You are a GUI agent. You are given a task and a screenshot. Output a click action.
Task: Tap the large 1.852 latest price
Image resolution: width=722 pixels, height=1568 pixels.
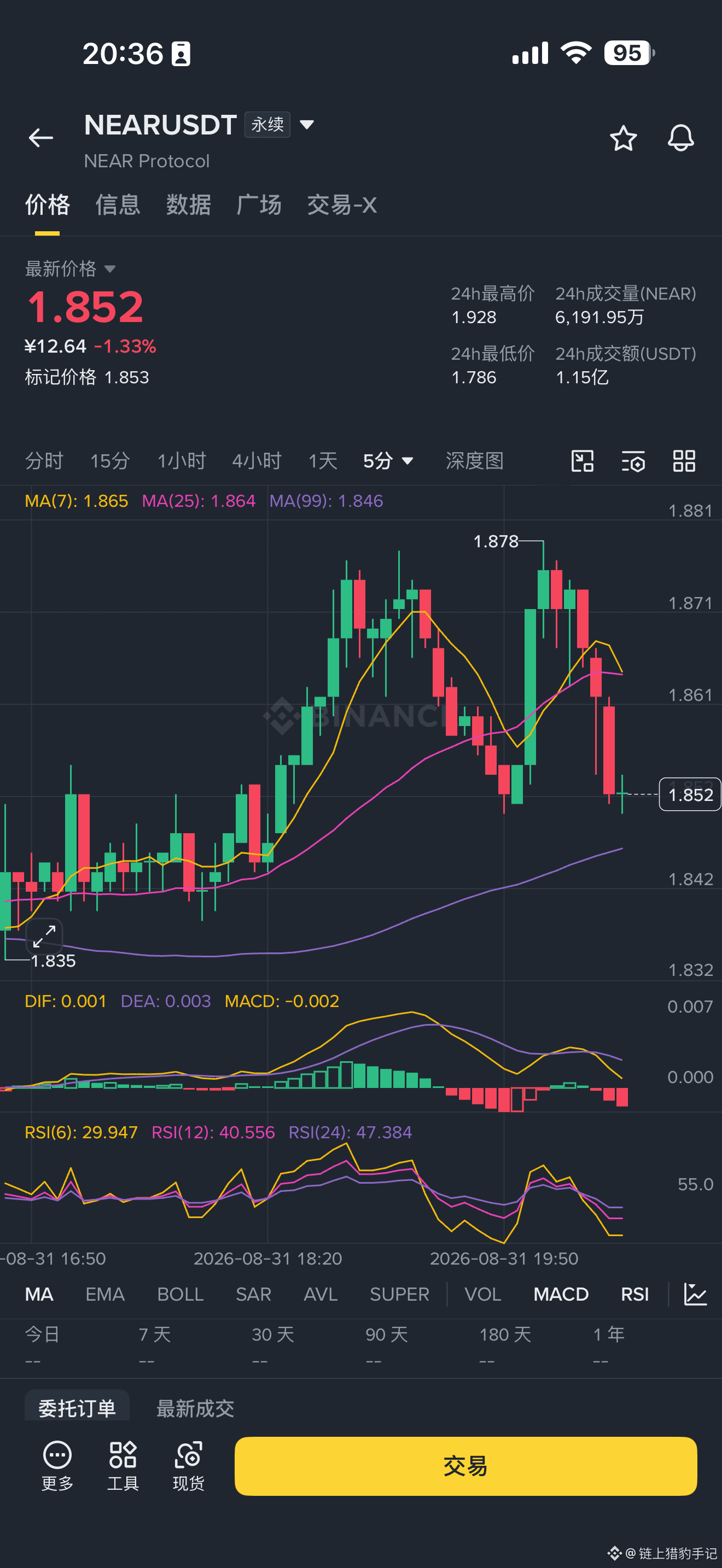point(85,306)
